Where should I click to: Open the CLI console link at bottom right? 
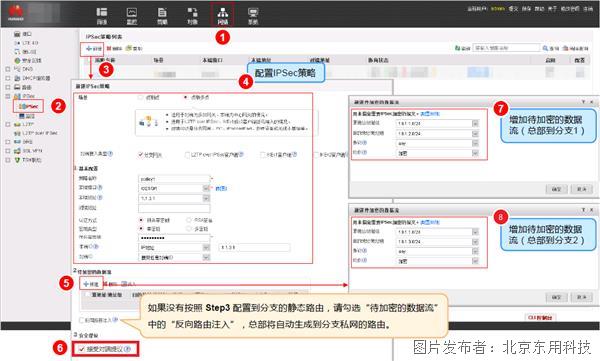tap(540, 317)
